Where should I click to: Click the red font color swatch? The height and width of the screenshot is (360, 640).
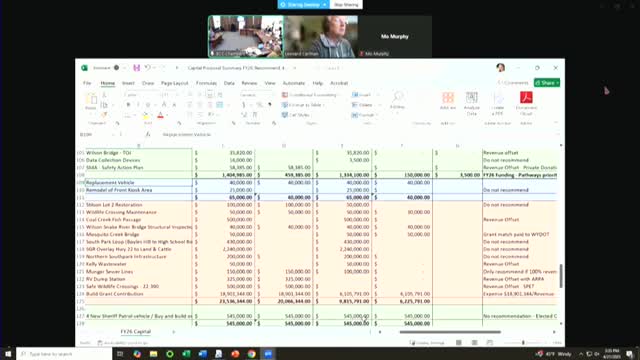click(160, 116)
